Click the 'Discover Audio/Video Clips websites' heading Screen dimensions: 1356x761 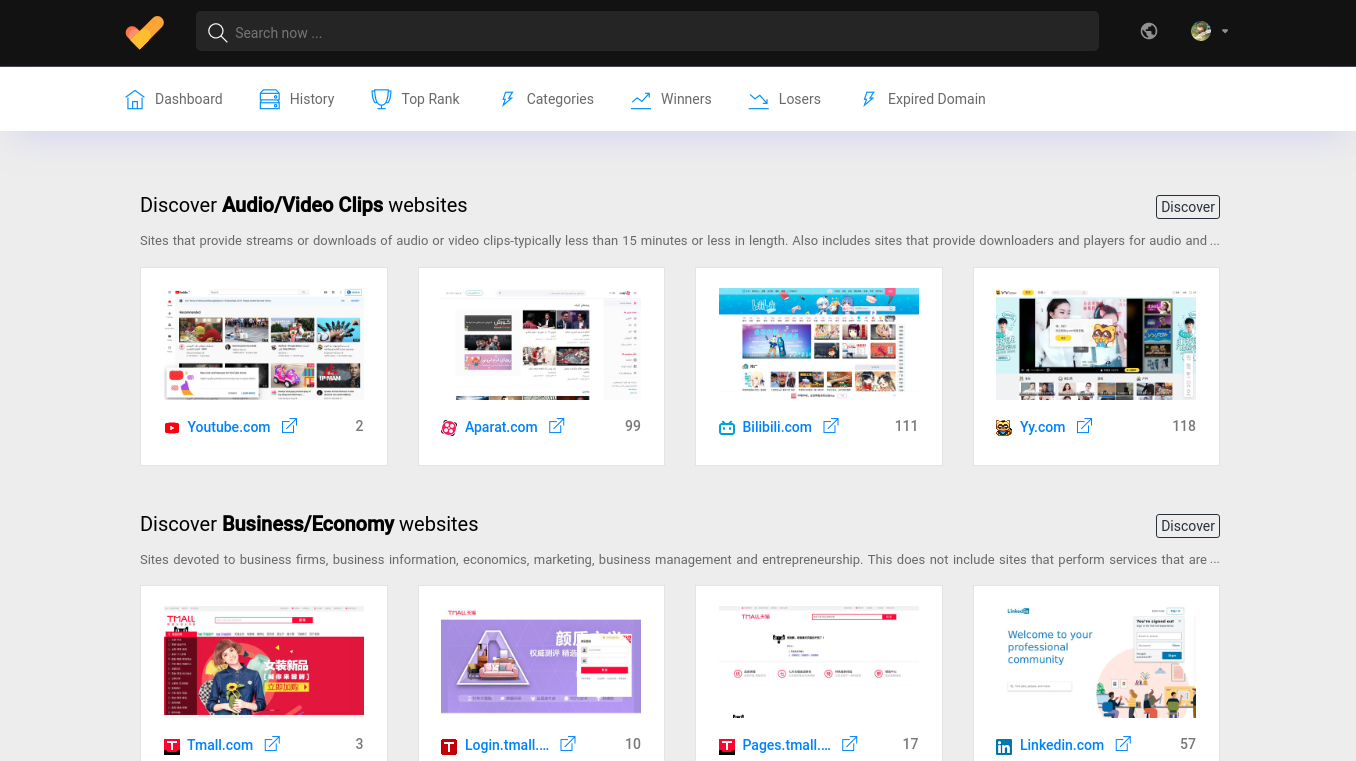tap(304, 205)
